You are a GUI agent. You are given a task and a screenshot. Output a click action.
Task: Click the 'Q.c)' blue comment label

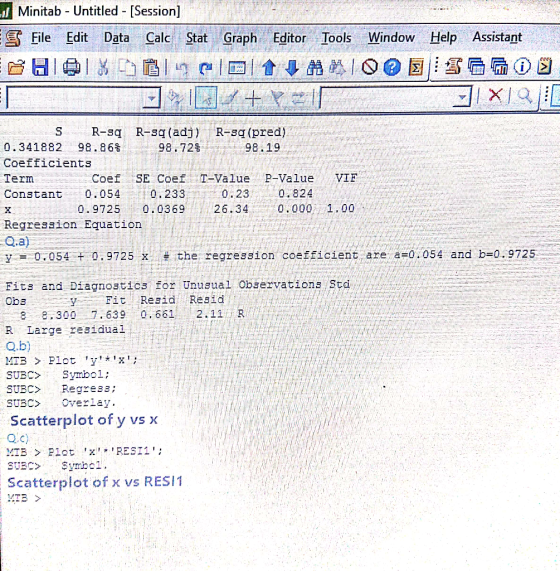[18, 438]
